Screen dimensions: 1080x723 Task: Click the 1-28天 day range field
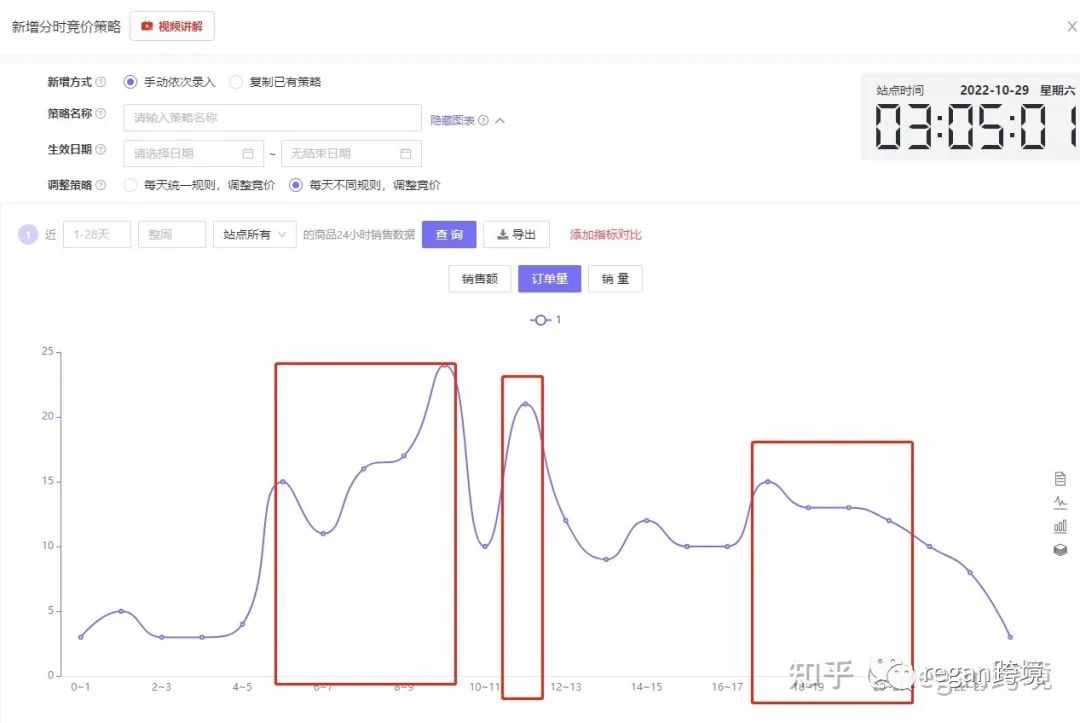(x=96, y=235)
